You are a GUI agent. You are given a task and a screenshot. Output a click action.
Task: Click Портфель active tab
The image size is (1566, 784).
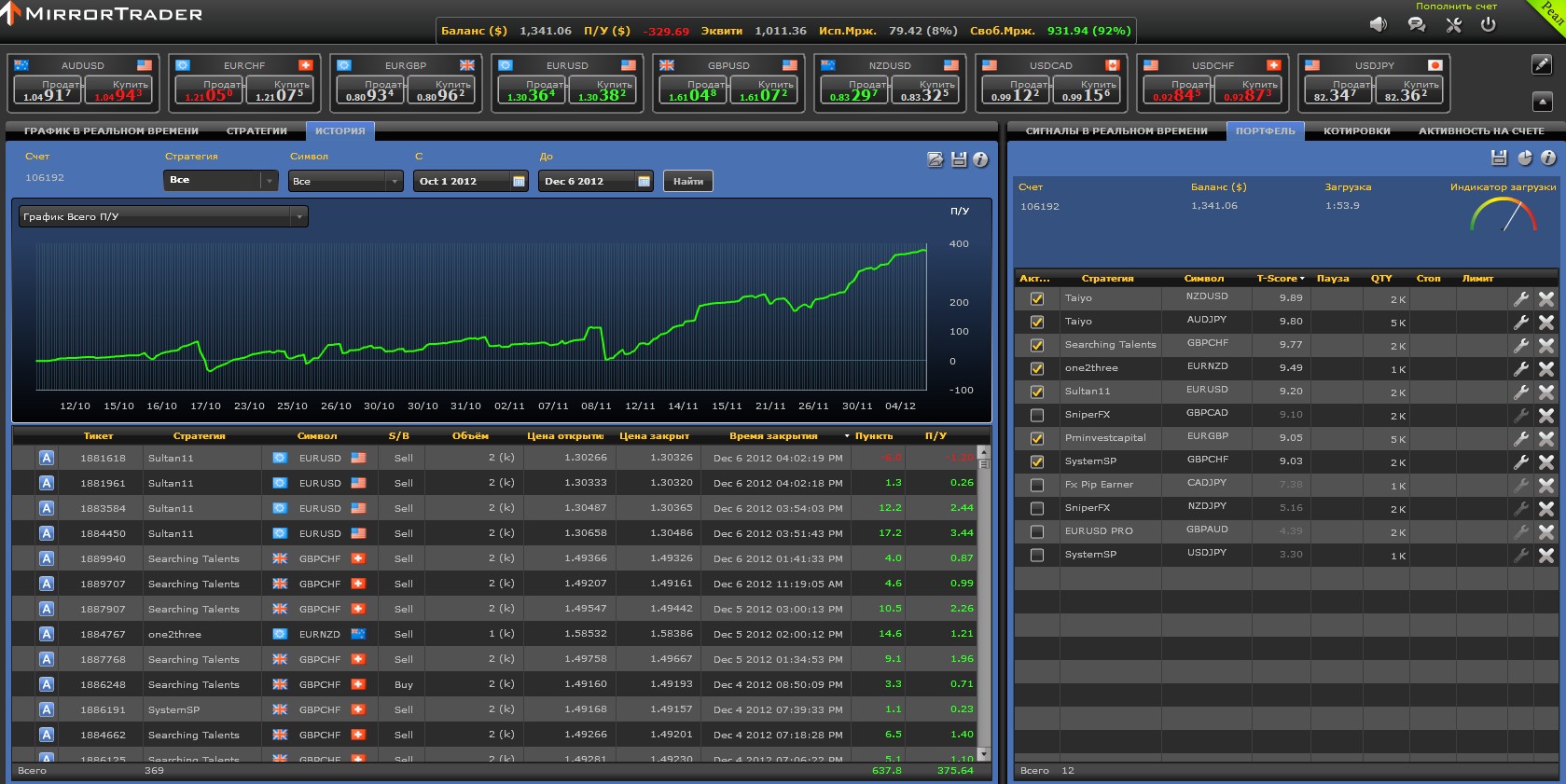pos(1266,131)
